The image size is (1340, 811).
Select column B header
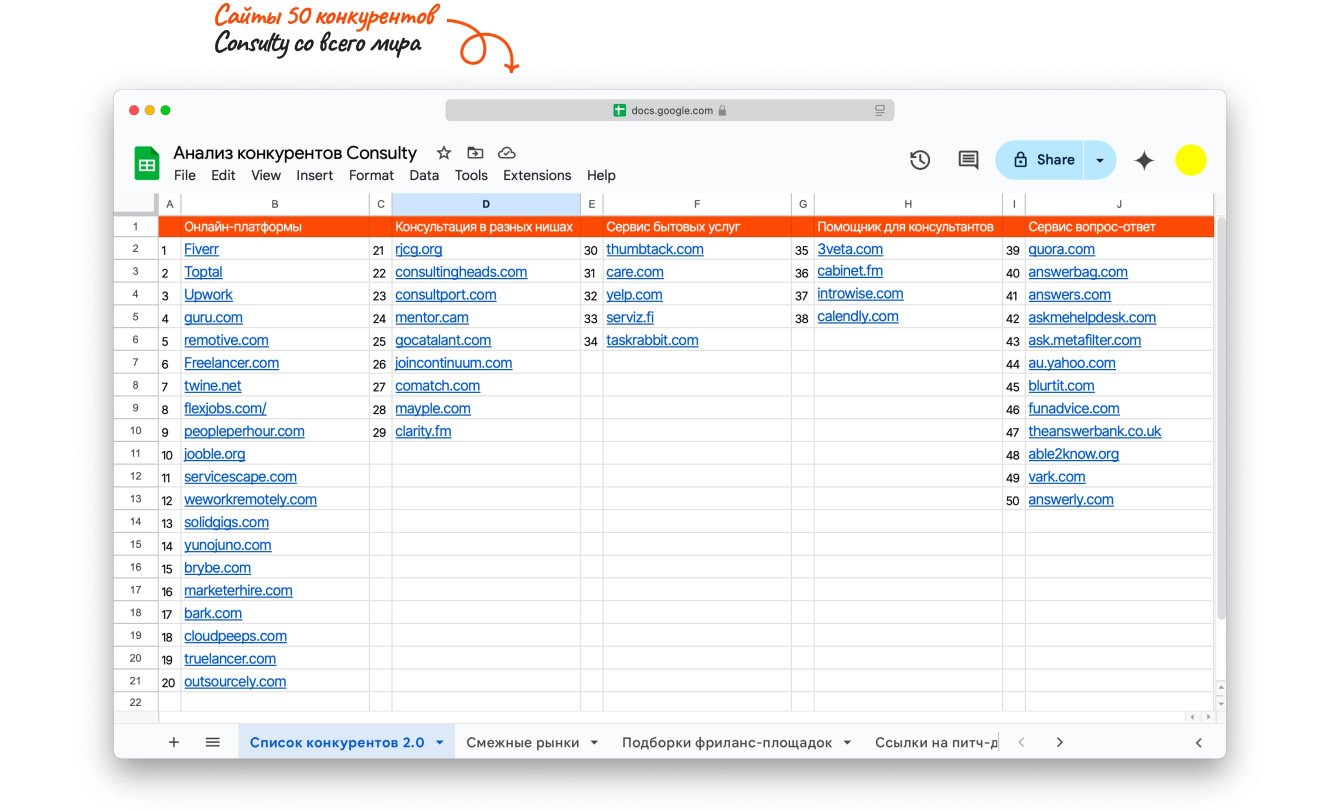click(x=275, y=204)
